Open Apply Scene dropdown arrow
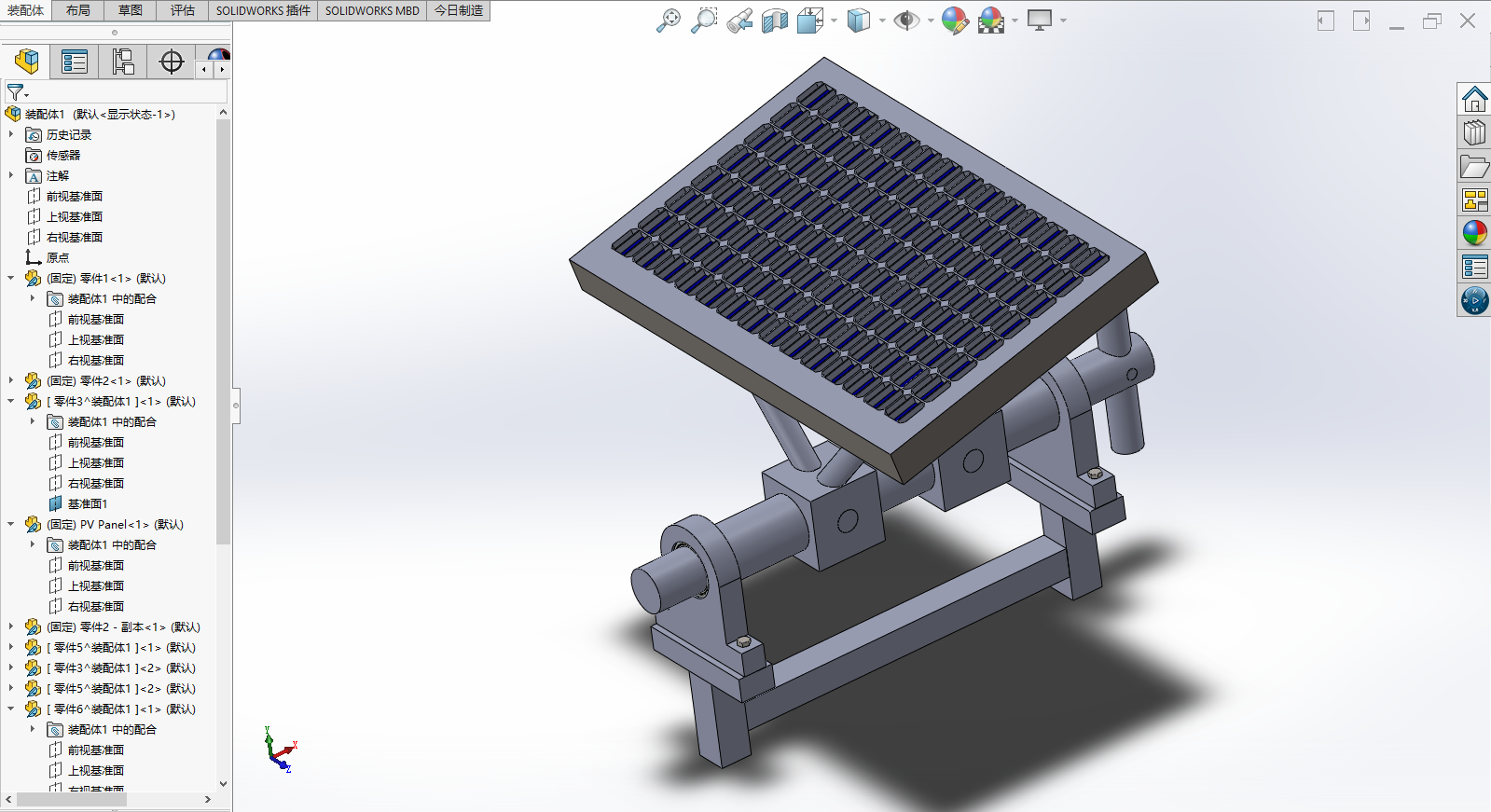1491x812 pixels. (1015, 21)
